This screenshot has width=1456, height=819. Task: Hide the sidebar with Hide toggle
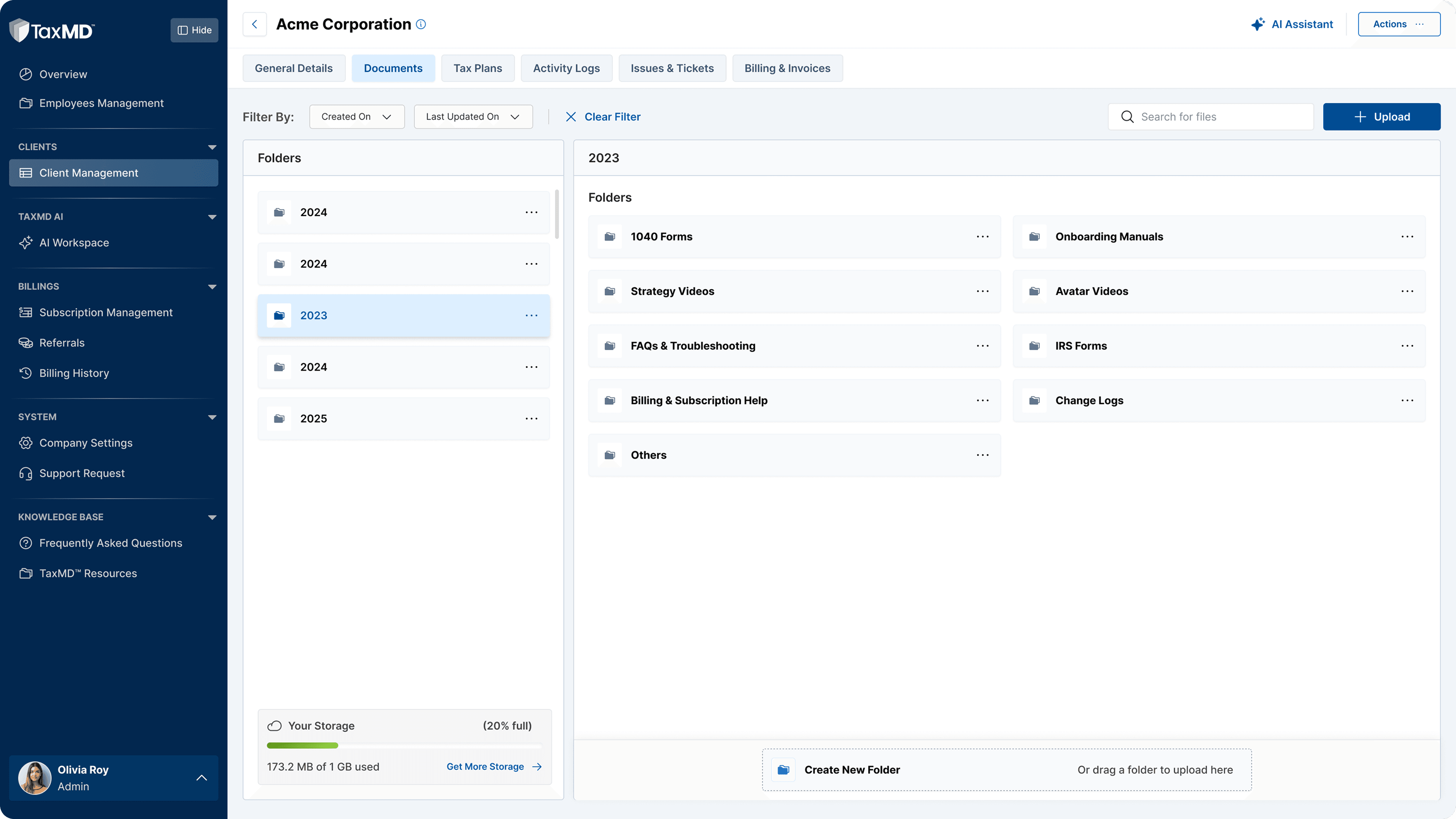[x=194, y=30]
